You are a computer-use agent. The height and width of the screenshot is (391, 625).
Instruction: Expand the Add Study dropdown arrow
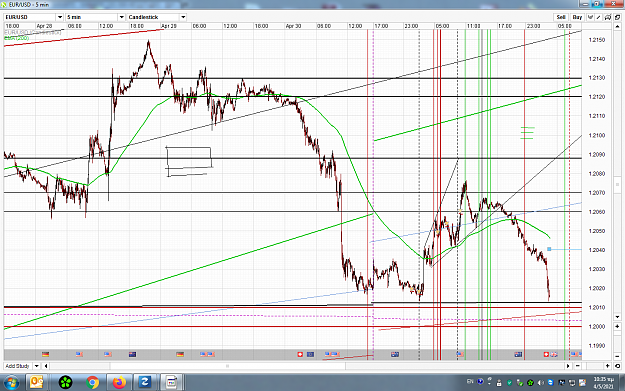click(x=37, y=366)
